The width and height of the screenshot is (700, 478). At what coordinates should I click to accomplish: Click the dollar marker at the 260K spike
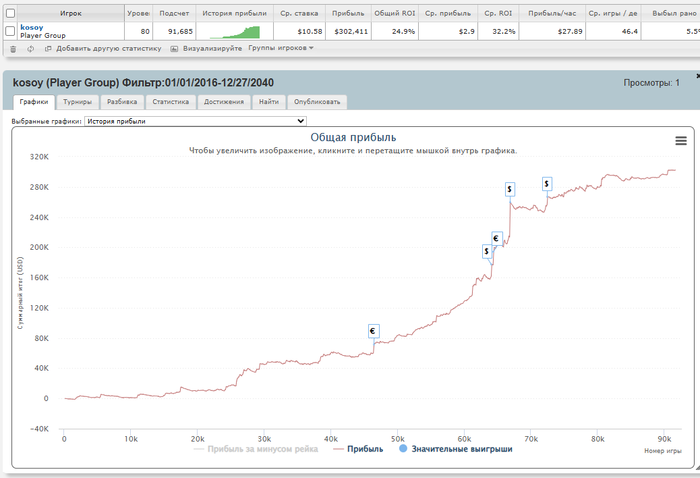(x=510, y=189)
